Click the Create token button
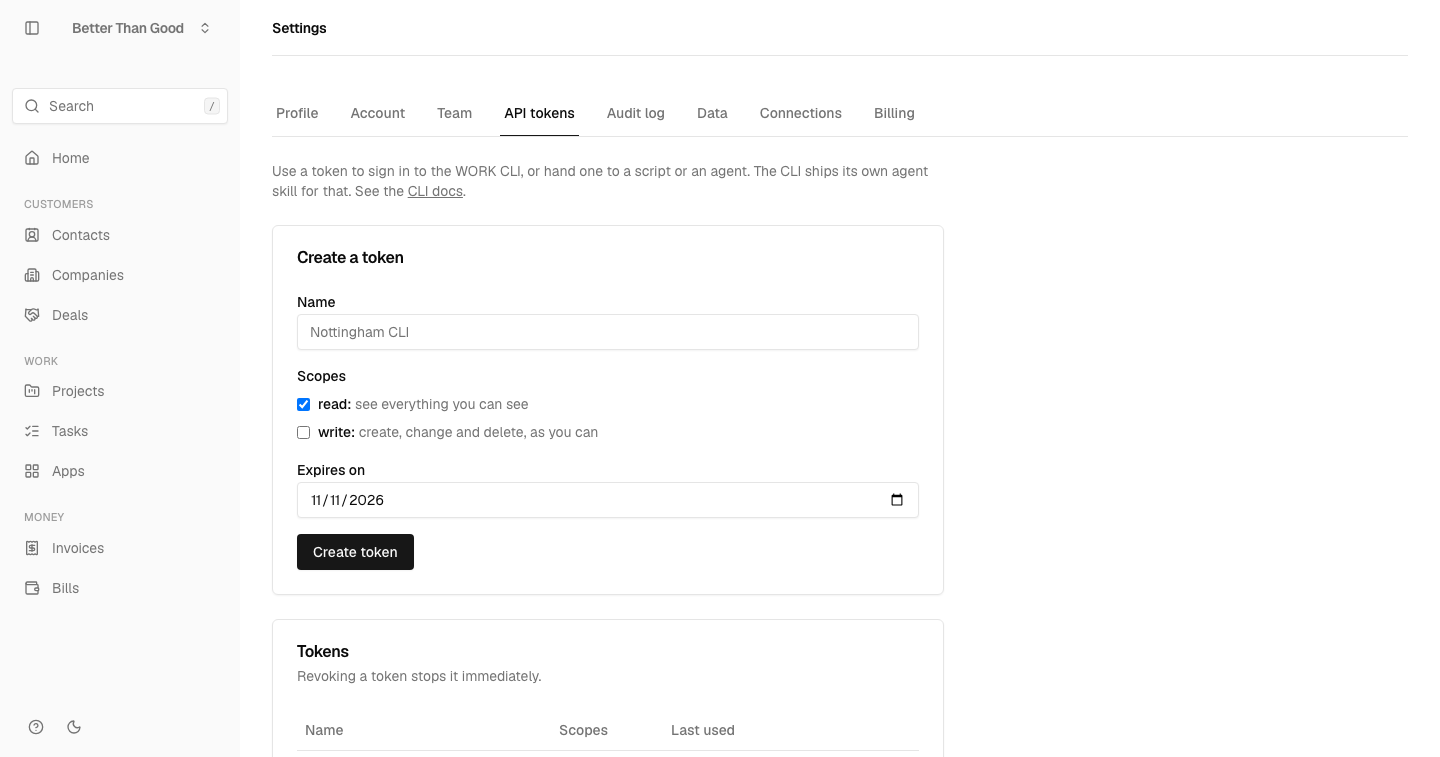The width and height of the screenshot is (1440, 757). (x=355, y=552)
